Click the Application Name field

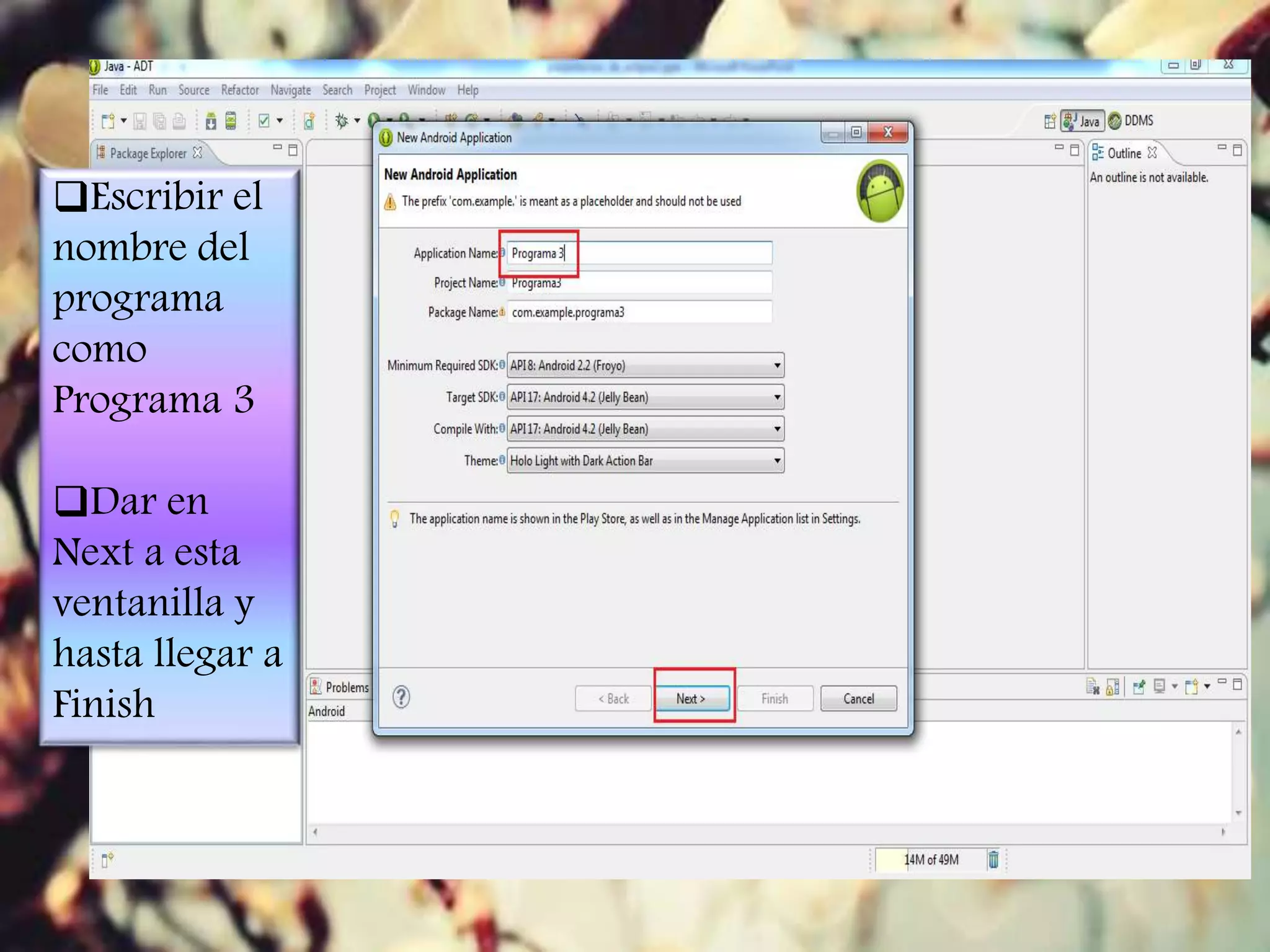pyautogui.click(x=639, y=253)
